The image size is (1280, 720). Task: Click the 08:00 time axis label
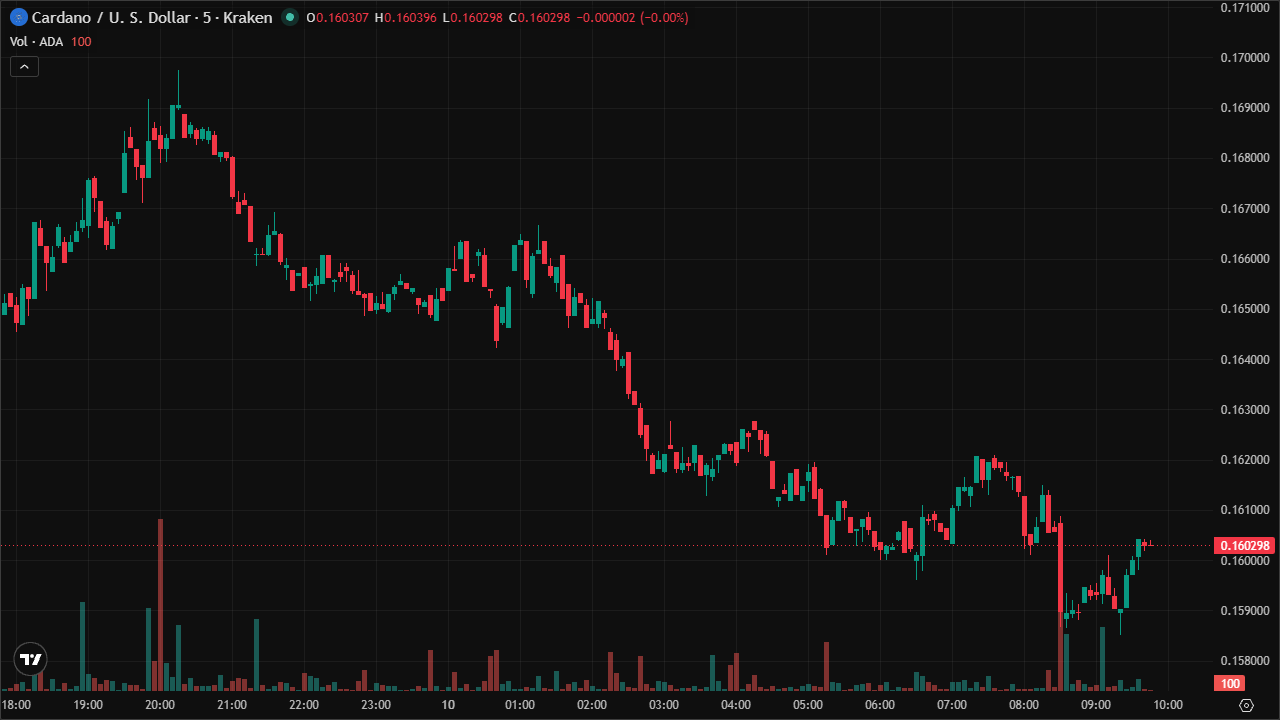coord(1024,705)
